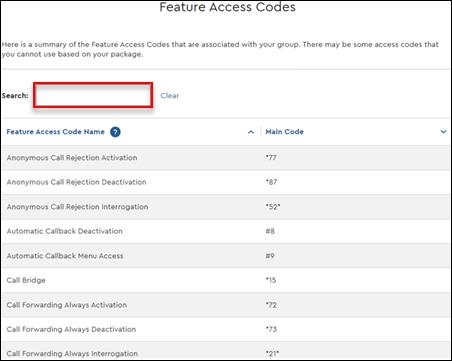Image resolution: width=452 pixels, height=361 pixels.
Task: Select Call Forwarding Always Activation row
Action: click(x=226, y=305)
